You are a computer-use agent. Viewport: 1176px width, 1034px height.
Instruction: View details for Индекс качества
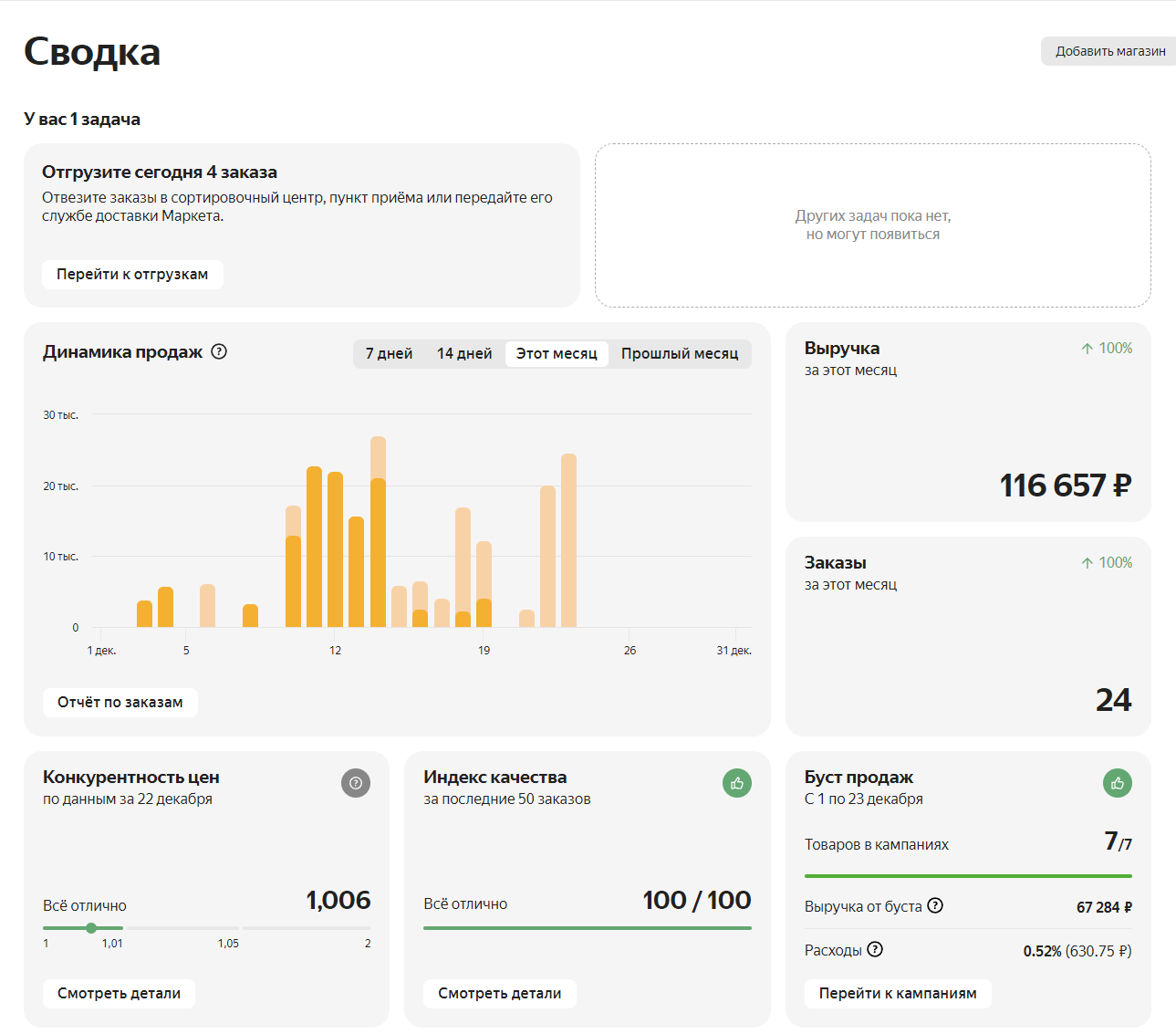coord(500,994)
